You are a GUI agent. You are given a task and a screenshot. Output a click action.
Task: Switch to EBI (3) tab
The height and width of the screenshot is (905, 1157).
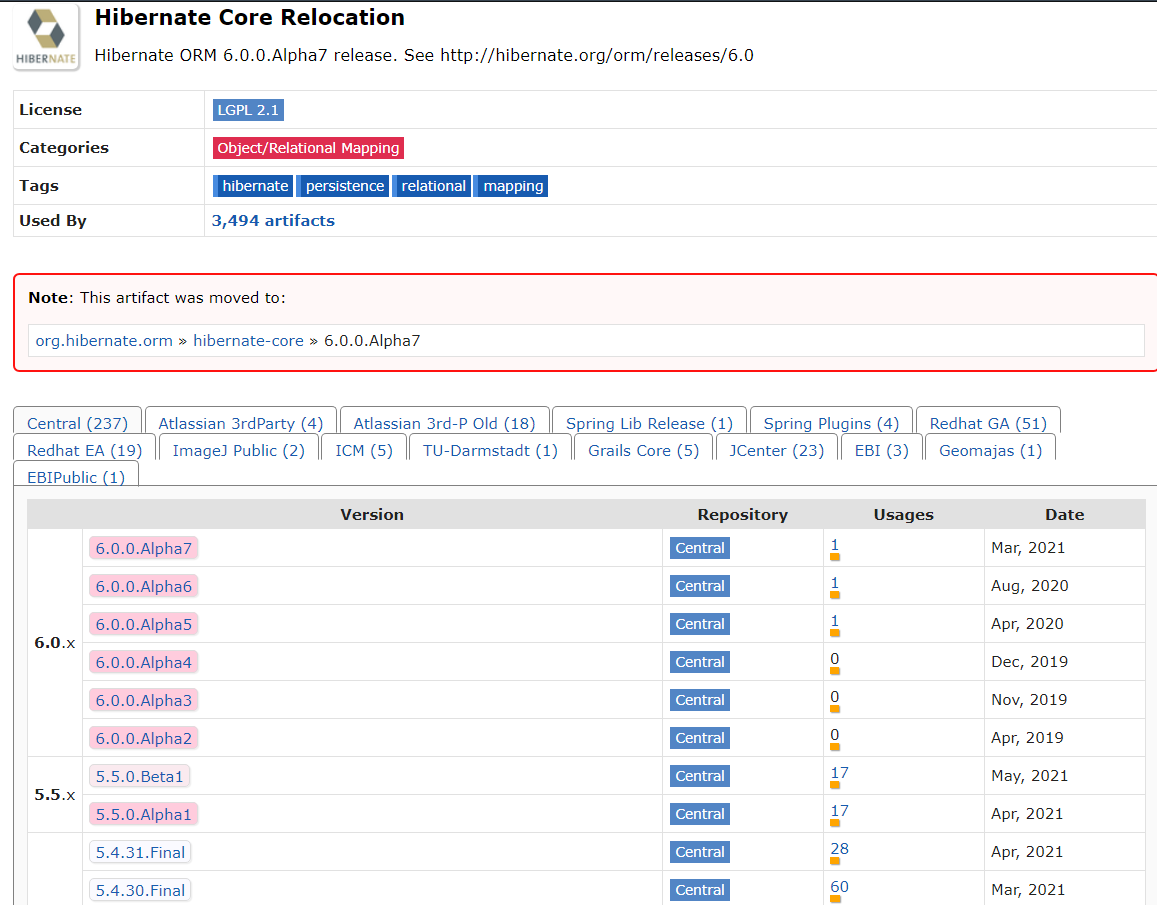[881, 450]
